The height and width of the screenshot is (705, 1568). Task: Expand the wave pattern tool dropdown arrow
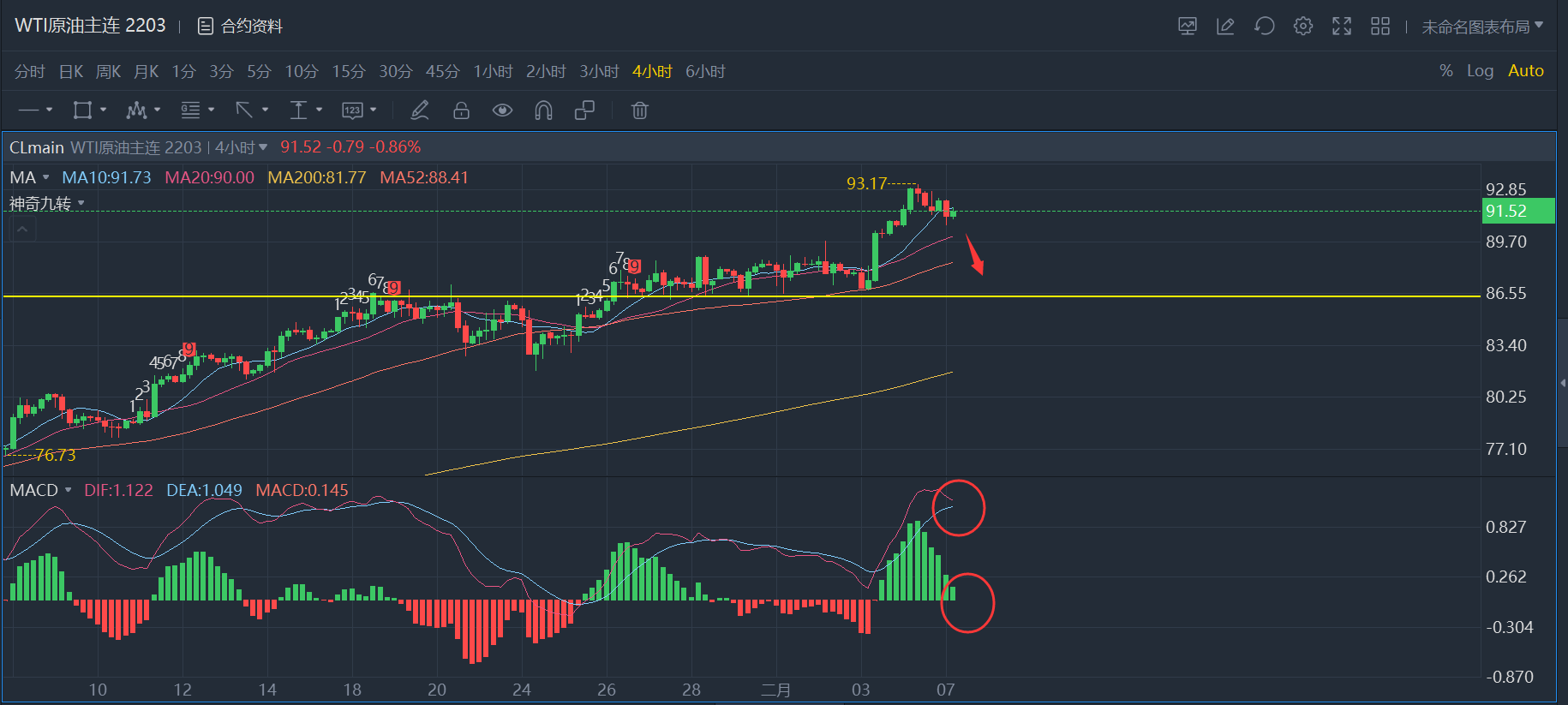158,110
